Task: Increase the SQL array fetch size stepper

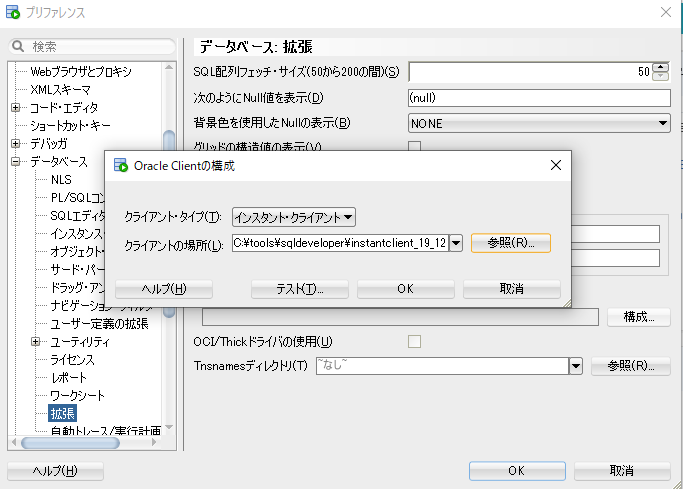Action: click(x=660, y=67)
